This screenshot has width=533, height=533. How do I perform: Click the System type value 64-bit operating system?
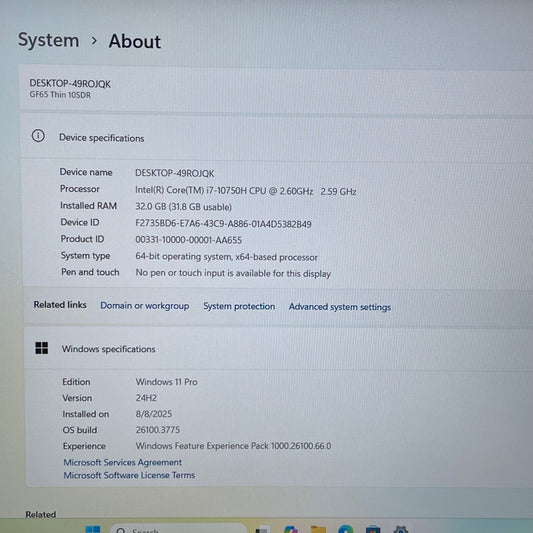pos(226,257)
